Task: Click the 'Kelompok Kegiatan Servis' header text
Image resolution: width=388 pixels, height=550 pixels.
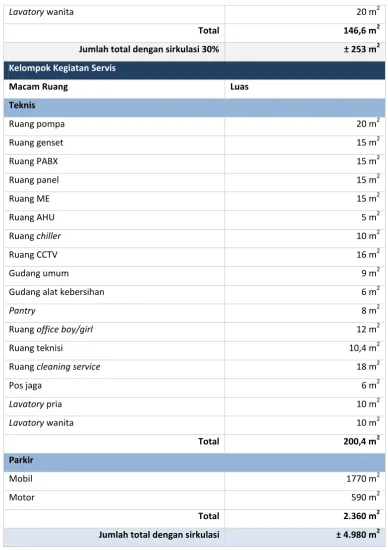Action: pos(62,68)
